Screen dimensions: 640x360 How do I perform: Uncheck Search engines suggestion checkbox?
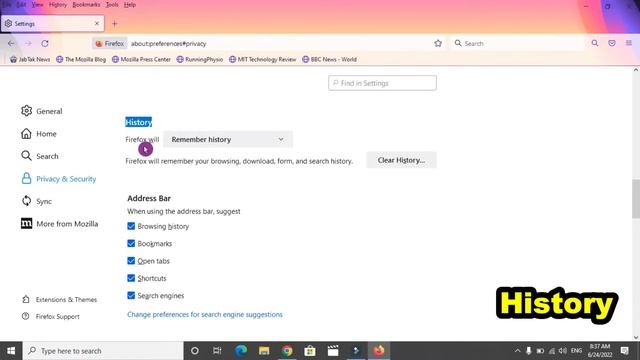click(x=131, y=296)
